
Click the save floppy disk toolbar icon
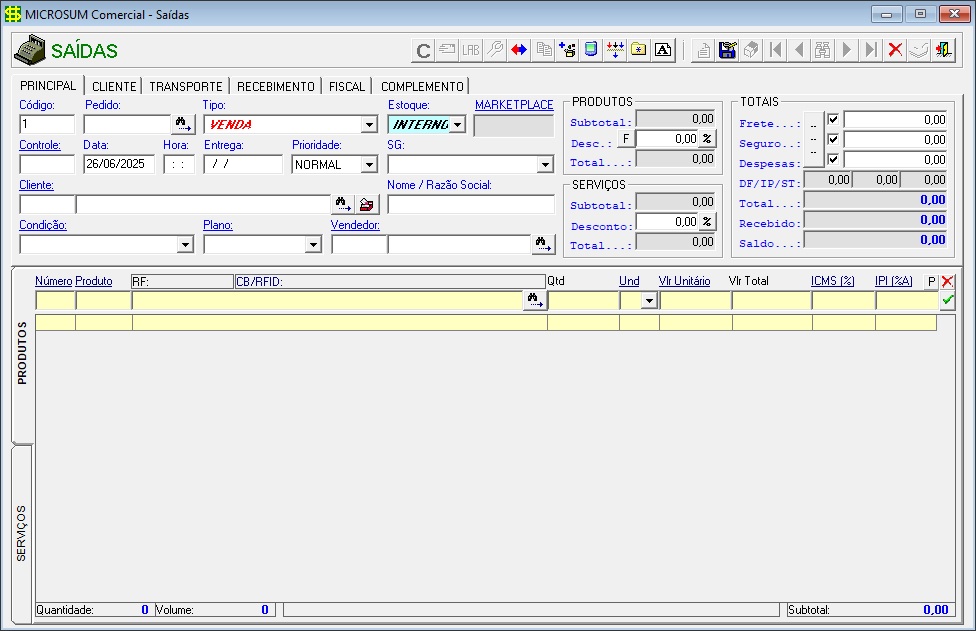click(728, 50)
